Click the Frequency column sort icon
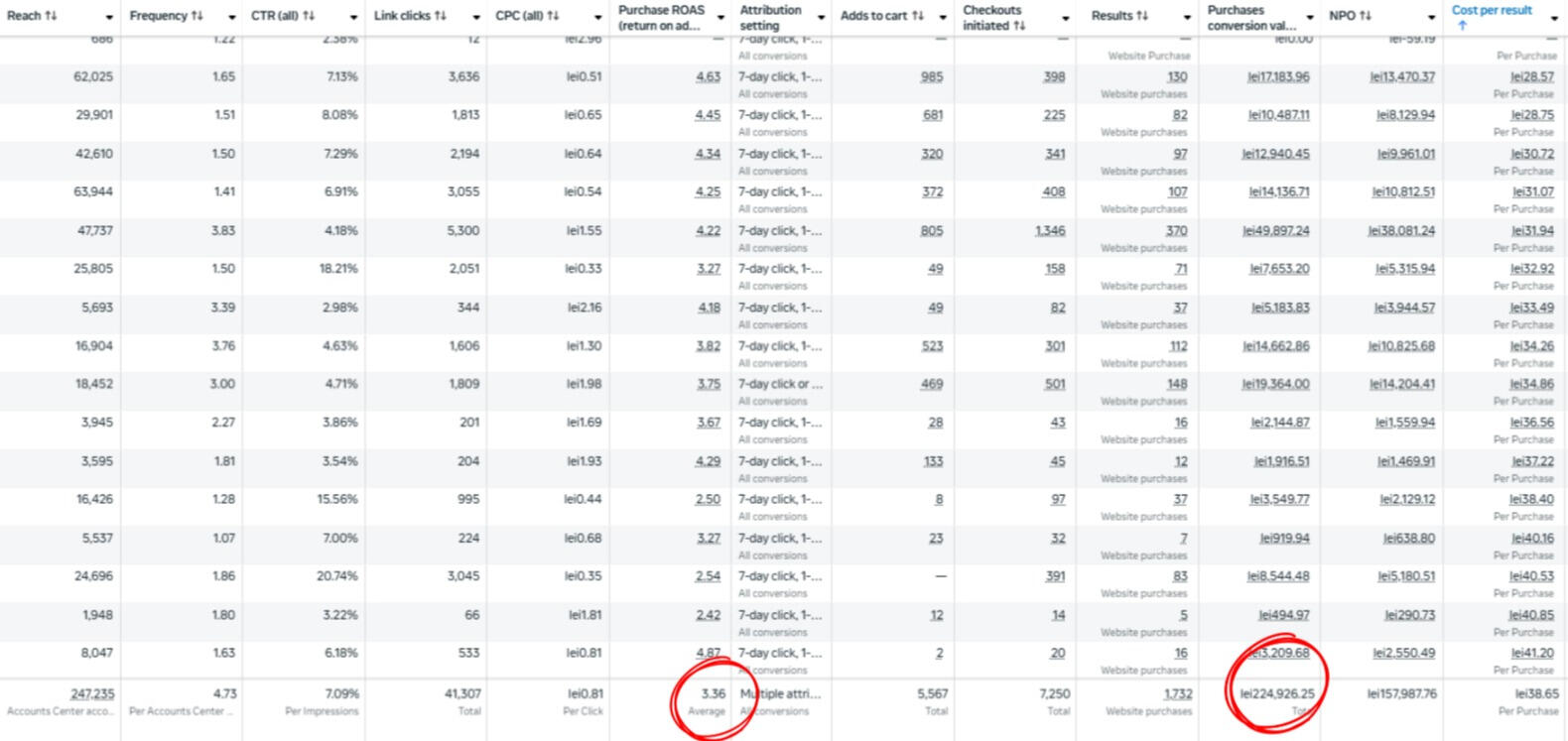Image resolution: width=1568 pixels, height=741 pixels. pyautogui.click(x=196, y=17)
